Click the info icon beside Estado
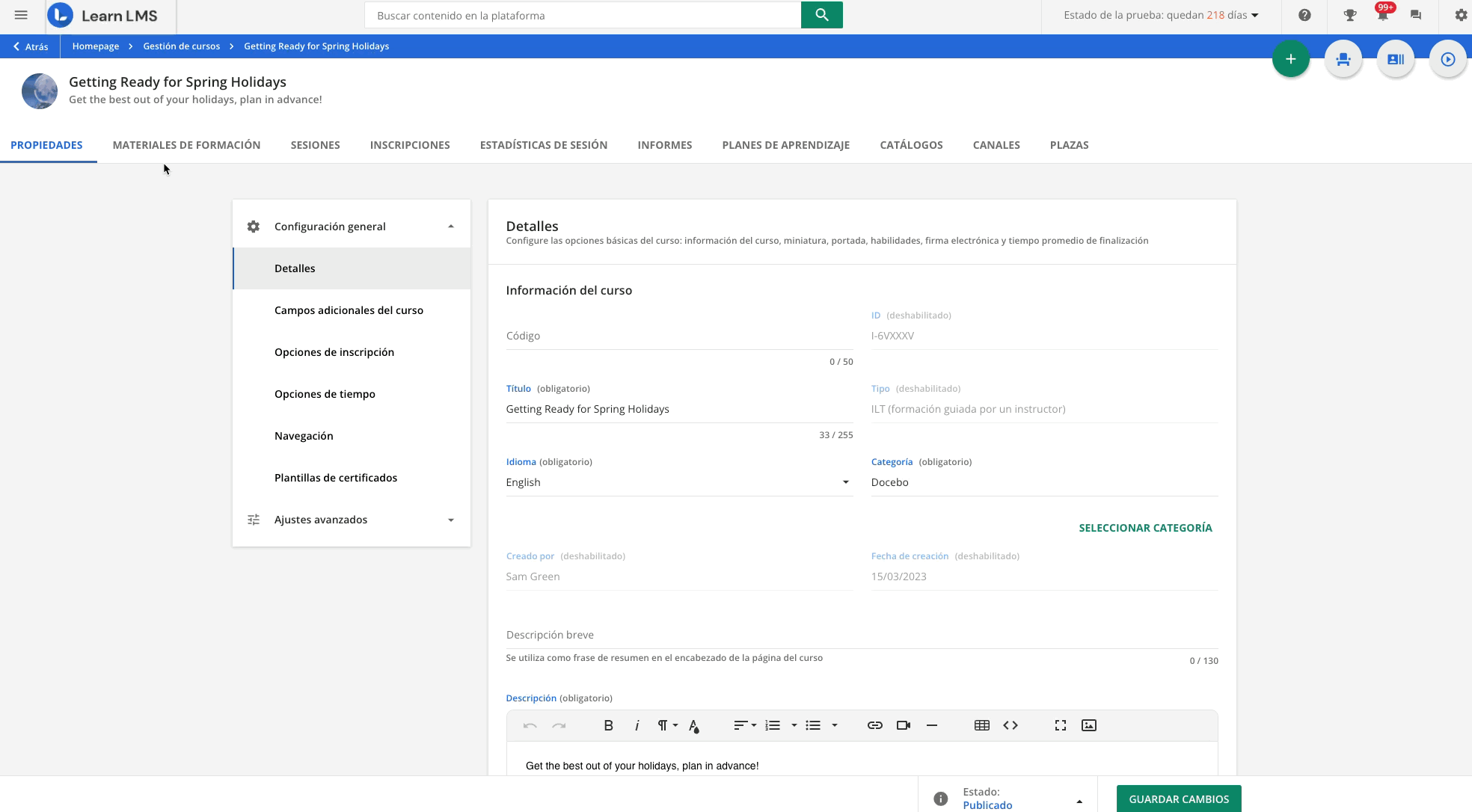 941,799
